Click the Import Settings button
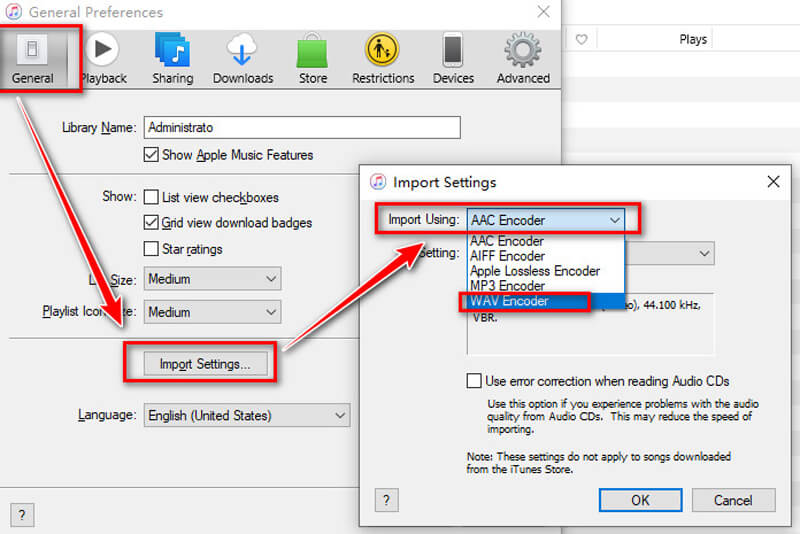 point(205,364)
